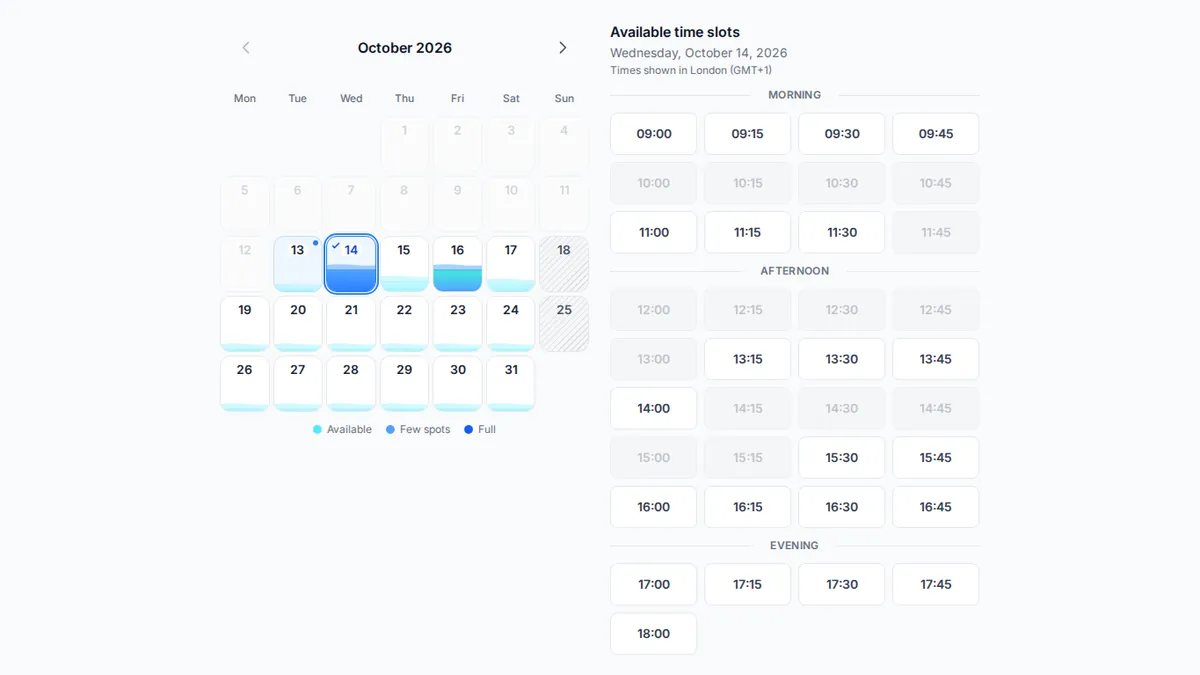The image size is (1200, 675).
Task: Pick the 17:15 time slot
Action: tap(748, 584)
